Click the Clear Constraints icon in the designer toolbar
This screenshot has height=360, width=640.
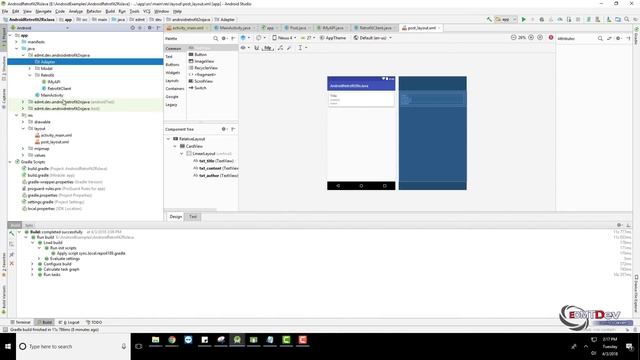[x=280, y=48]
